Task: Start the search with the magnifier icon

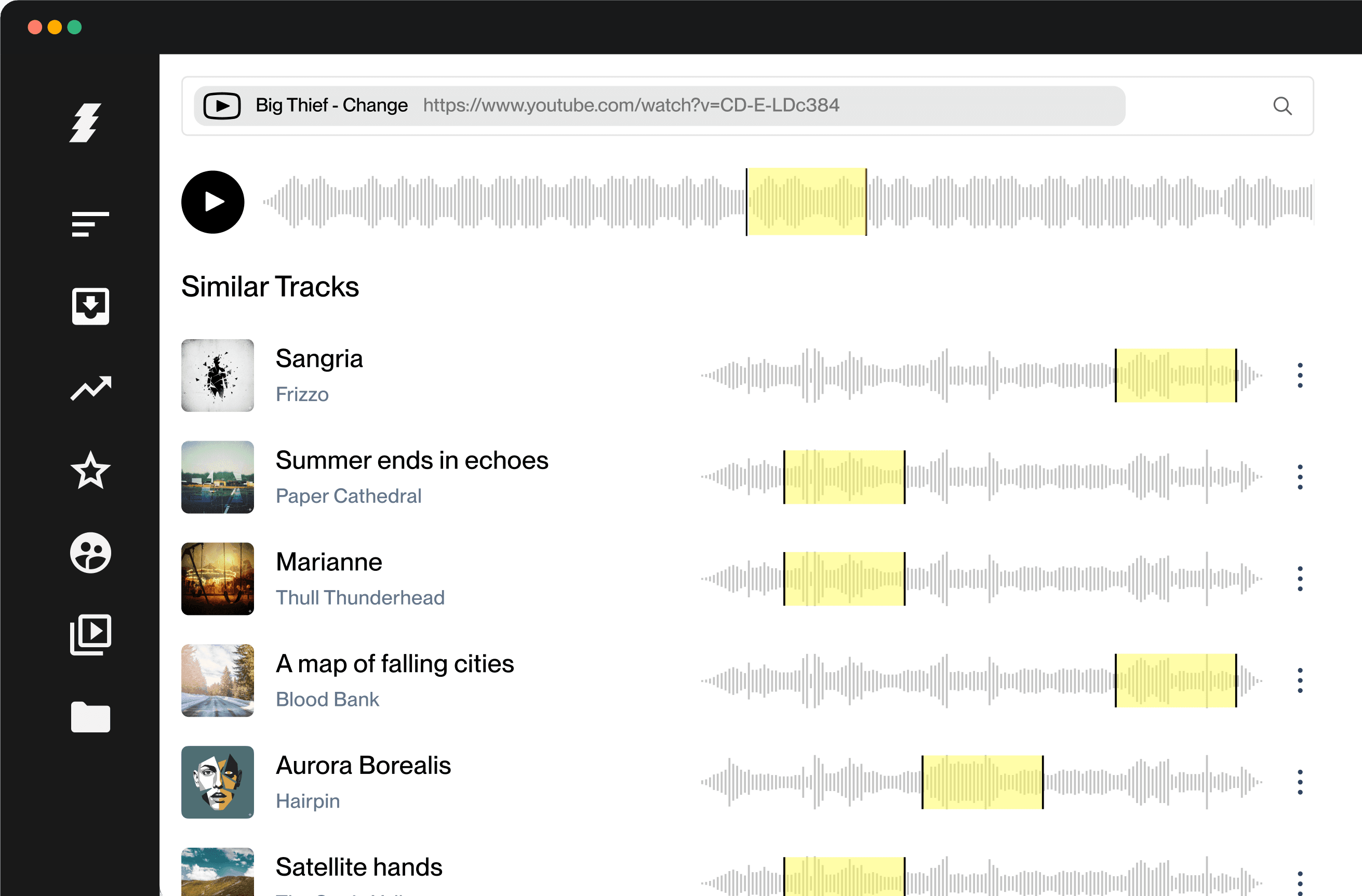Action: [1282, 106]
